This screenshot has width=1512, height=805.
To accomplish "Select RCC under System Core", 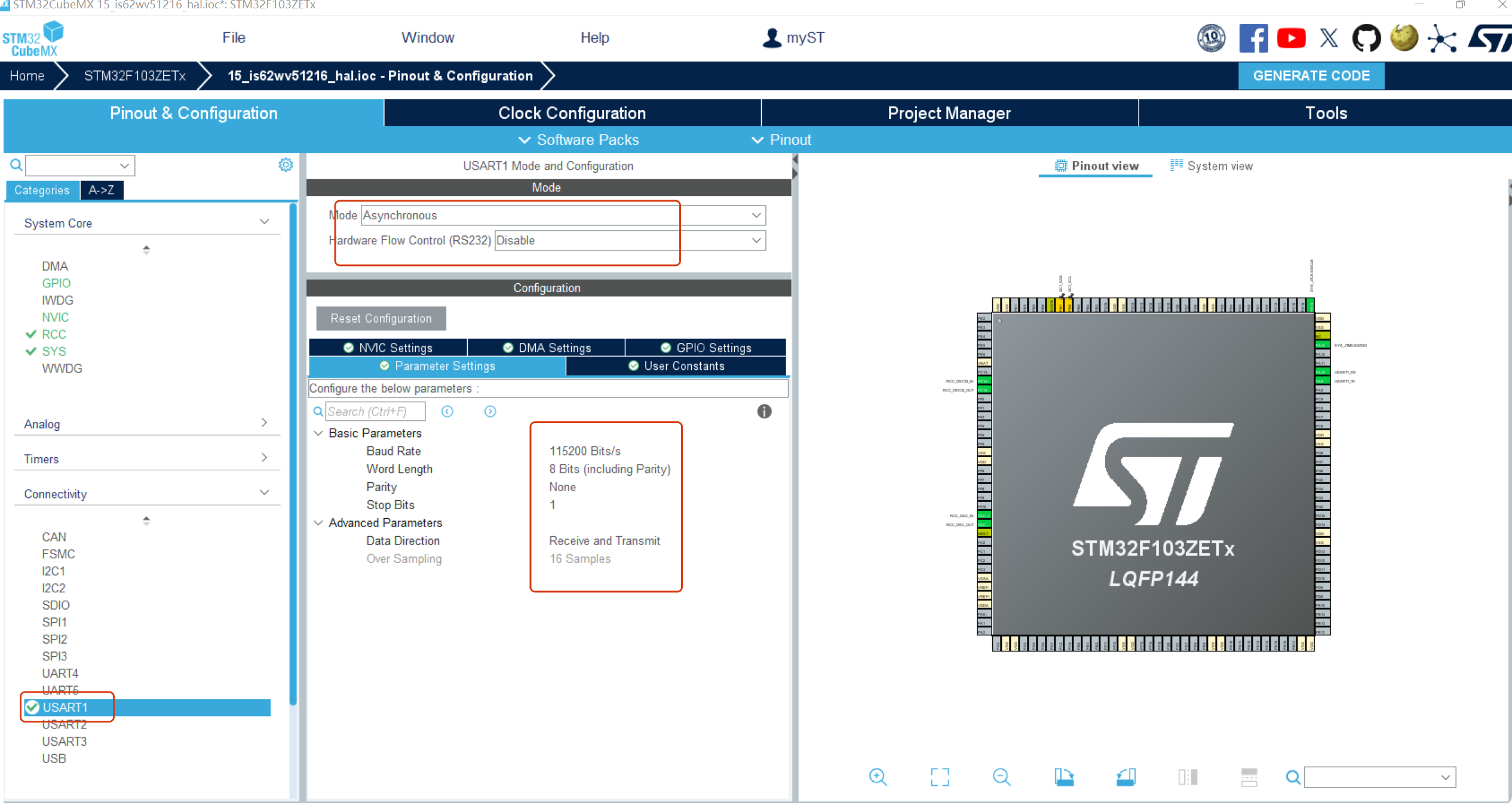I will [x=54, y=334].
